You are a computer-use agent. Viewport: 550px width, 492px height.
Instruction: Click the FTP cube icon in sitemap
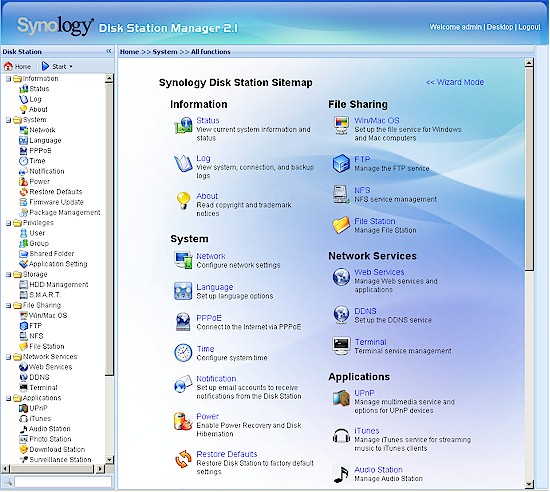click(x=341, y=163)
